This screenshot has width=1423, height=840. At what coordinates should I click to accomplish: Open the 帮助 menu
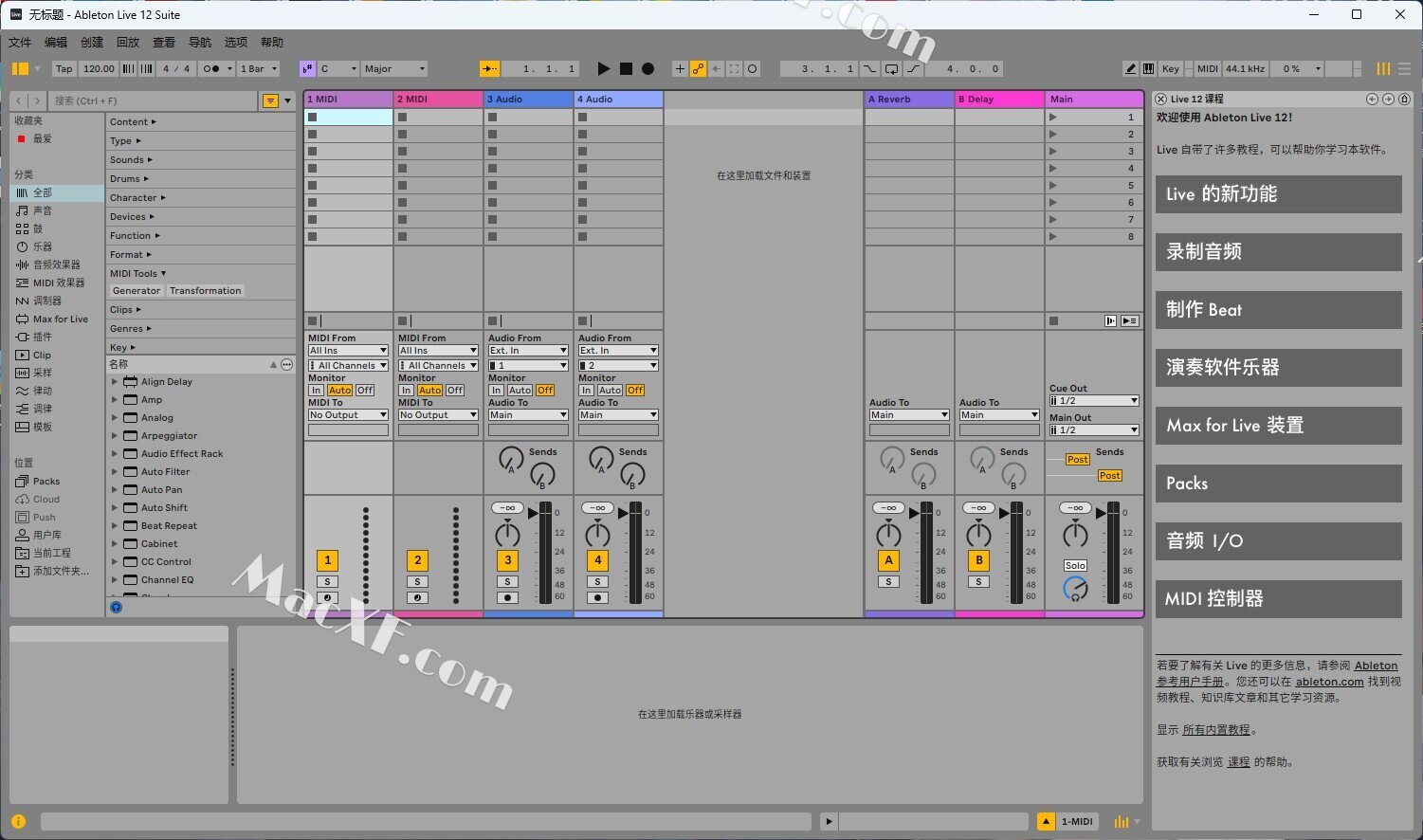272,43
